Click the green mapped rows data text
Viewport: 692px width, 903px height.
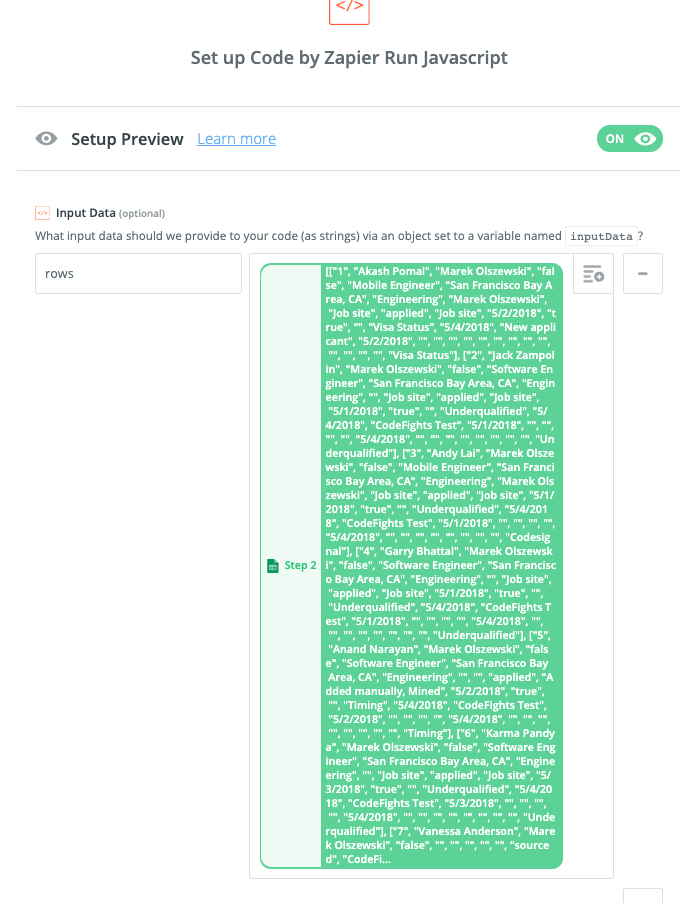point(441,565)
